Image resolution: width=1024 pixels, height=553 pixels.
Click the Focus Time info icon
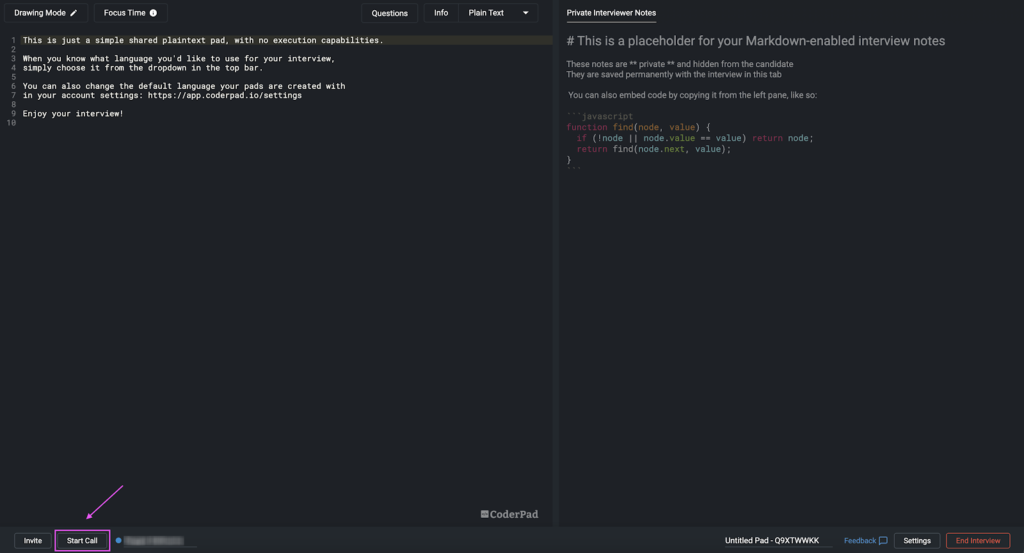click(x=153, y=13)
